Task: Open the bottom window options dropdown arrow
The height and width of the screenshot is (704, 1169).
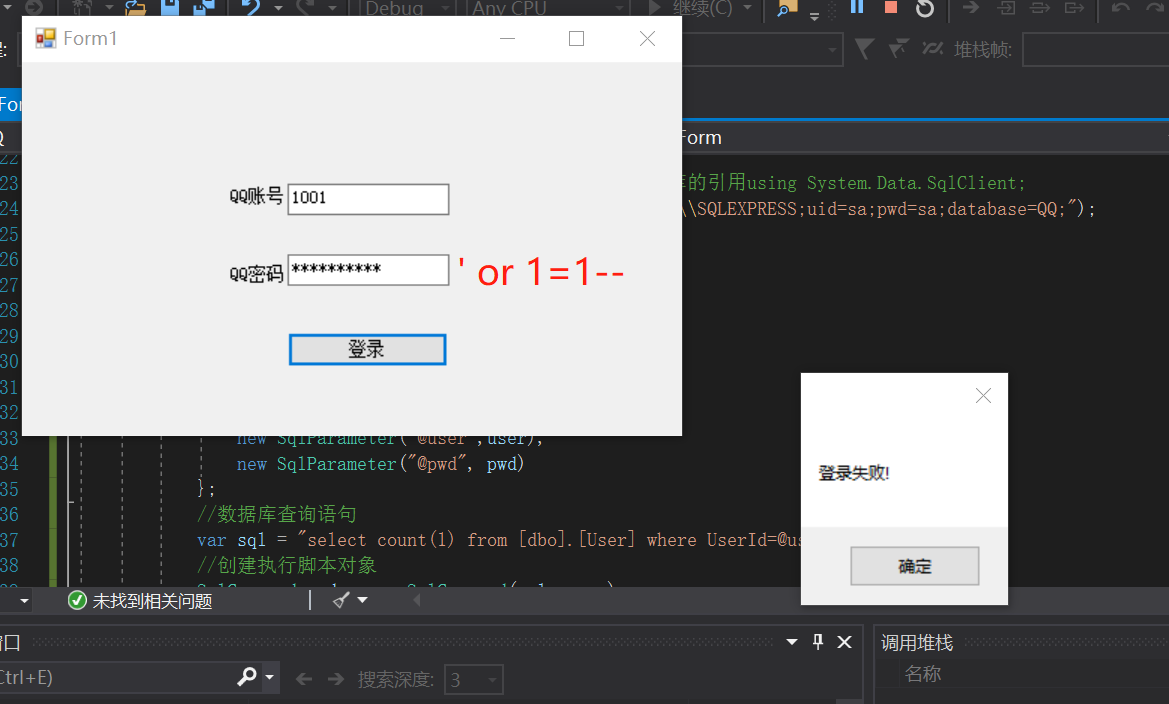Action: pyautogui.click(x=792, y=642)
